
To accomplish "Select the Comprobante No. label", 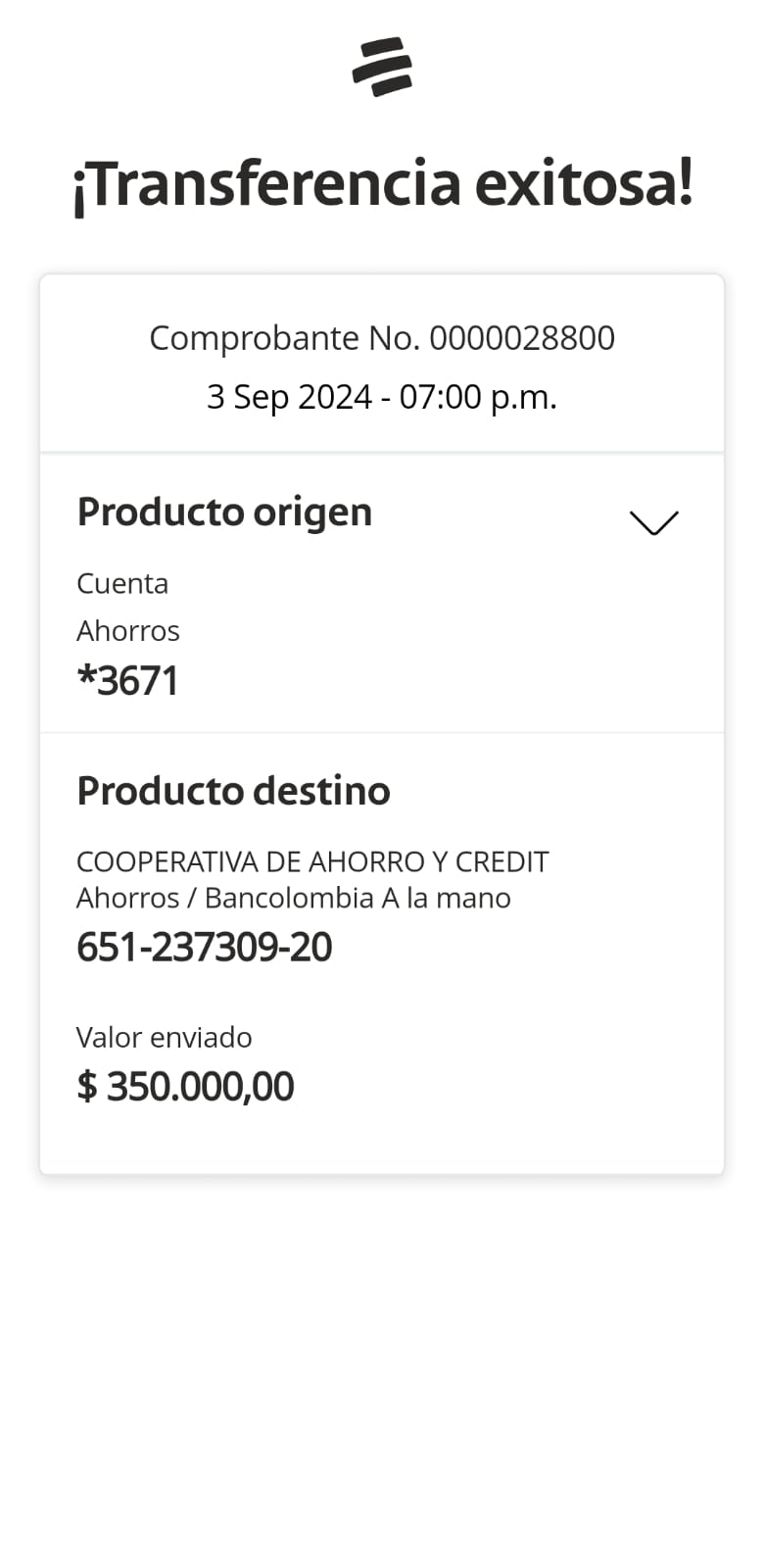I will [x=284, y=338].
